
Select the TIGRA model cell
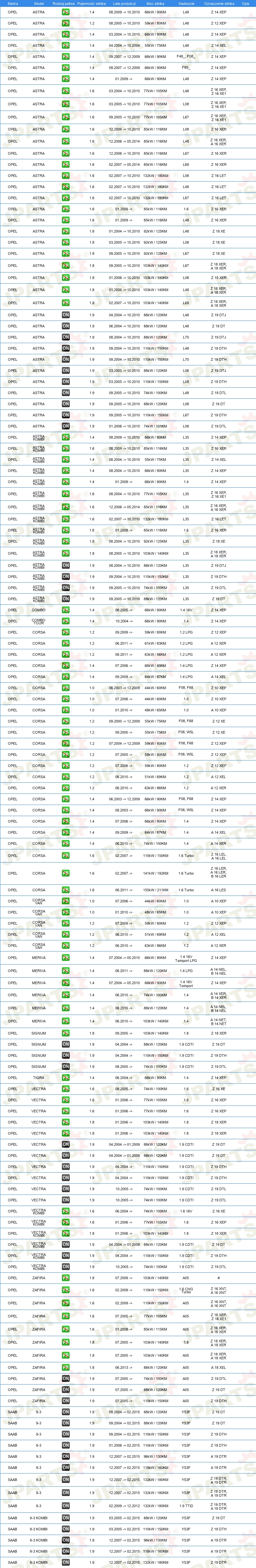tap(38, 1078)
